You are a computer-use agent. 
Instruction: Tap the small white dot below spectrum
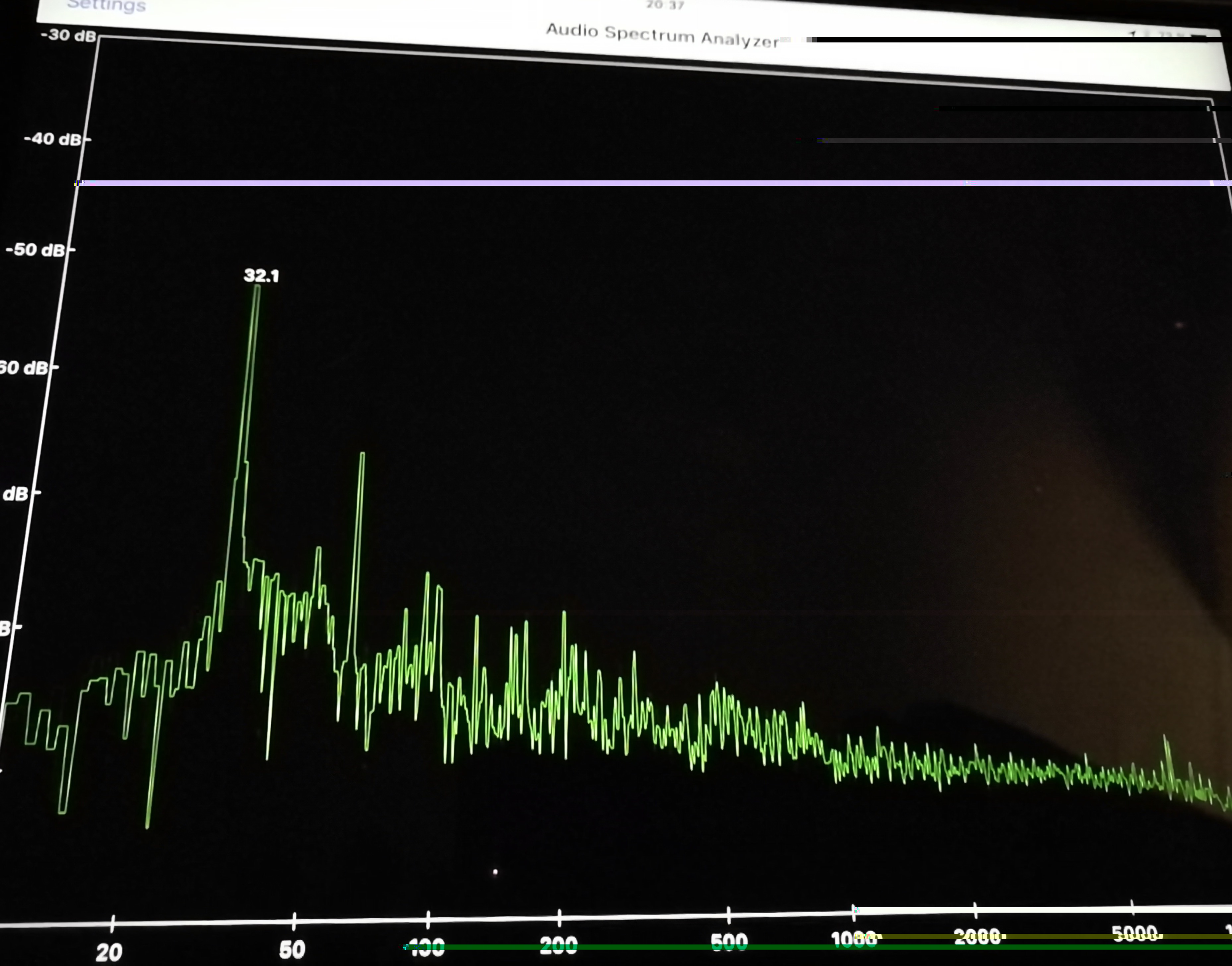pos(495,872)
